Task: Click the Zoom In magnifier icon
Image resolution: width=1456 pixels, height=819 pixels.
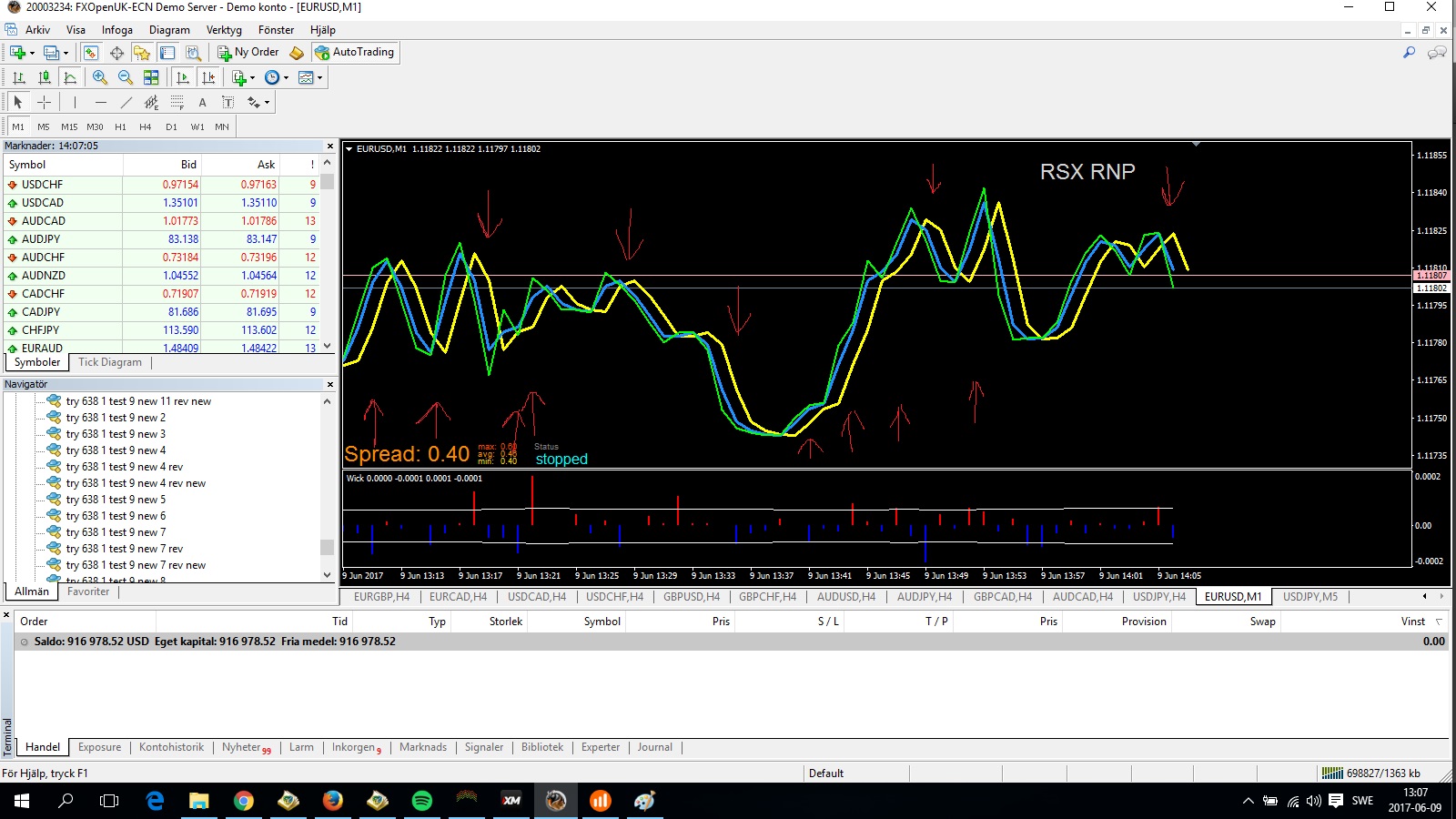Action: click(100, 78)
